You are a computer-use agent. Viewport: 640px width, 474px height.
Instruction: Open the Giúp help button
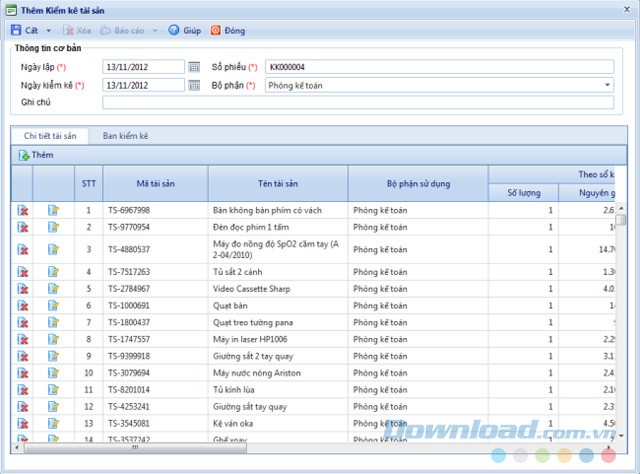click(x=184, y=31)
